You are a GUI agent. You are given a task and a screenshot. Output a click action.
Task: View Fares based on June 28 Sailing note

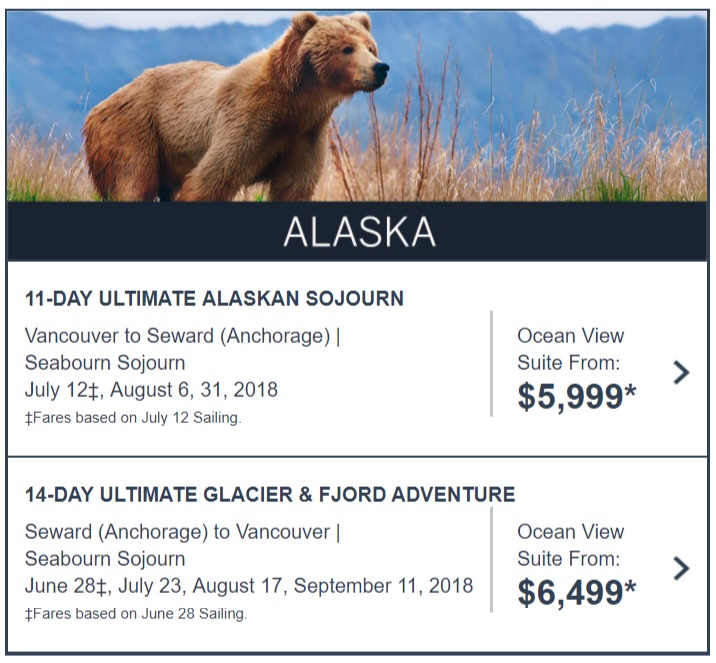coord(136,614)
